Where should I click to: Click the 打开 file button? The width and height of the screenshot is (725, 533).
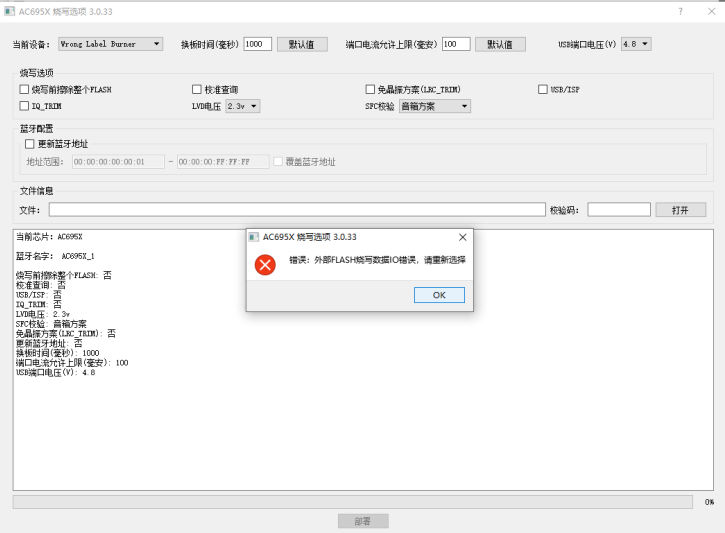pos(680,210)
